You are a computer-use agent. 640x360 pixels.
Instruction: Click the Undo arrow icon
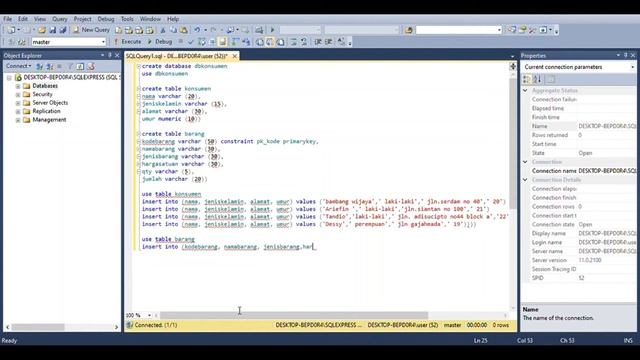(197, 30)
